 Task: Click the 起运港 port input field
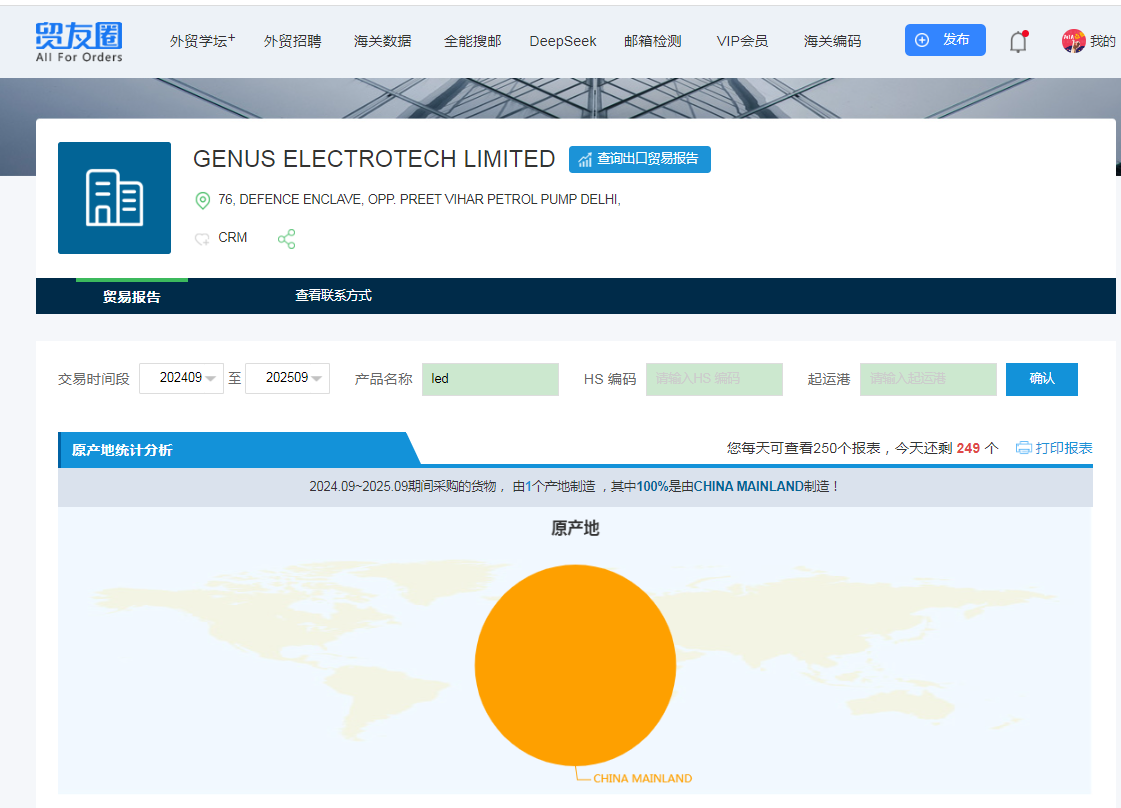pos(927,379)
